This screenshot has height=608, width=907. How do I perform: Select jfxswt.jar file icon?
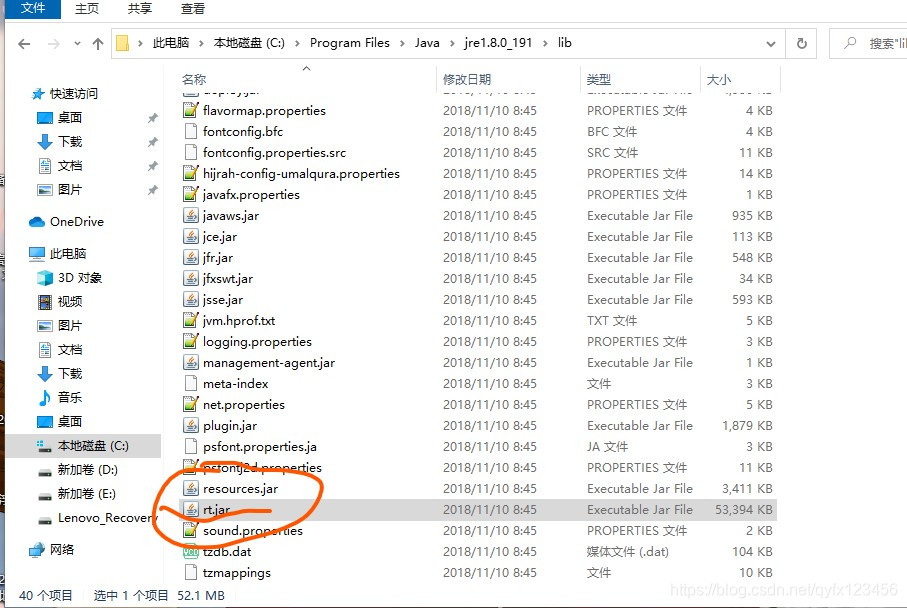(190, 278)
